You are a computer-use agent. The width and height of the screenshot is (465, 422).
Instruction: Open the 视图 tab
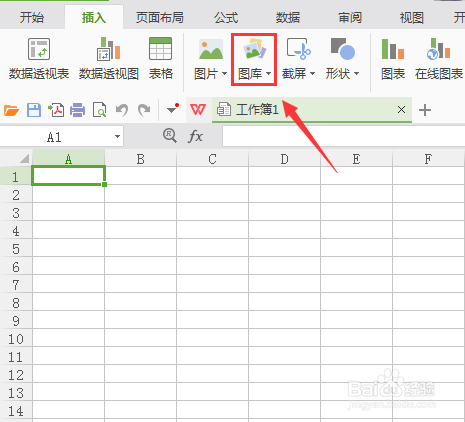(412, 17)
